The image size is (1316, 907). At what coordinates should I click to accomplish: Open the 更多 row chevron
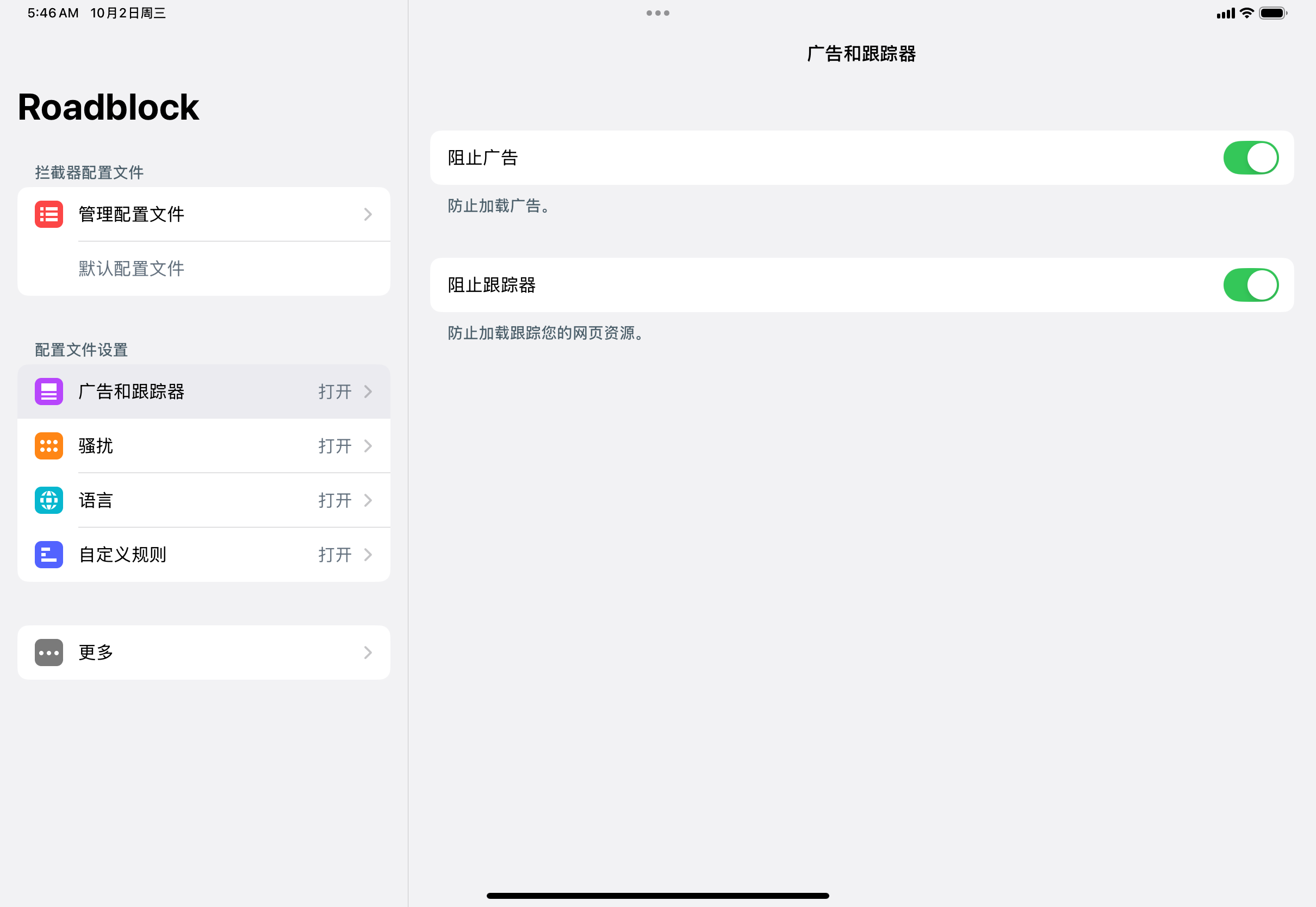point(368,653)
